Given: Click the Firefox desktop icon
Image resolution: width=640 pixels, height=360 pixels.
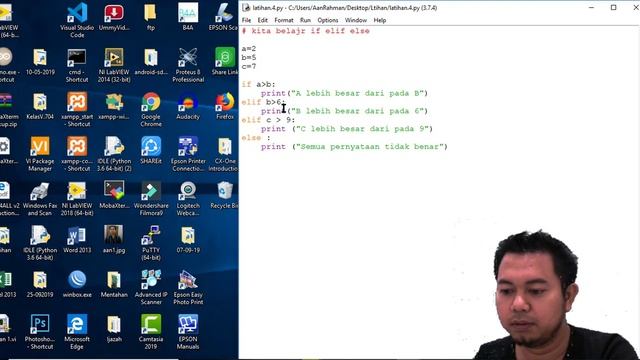Looking at the screenshot, I should [224, 106].
